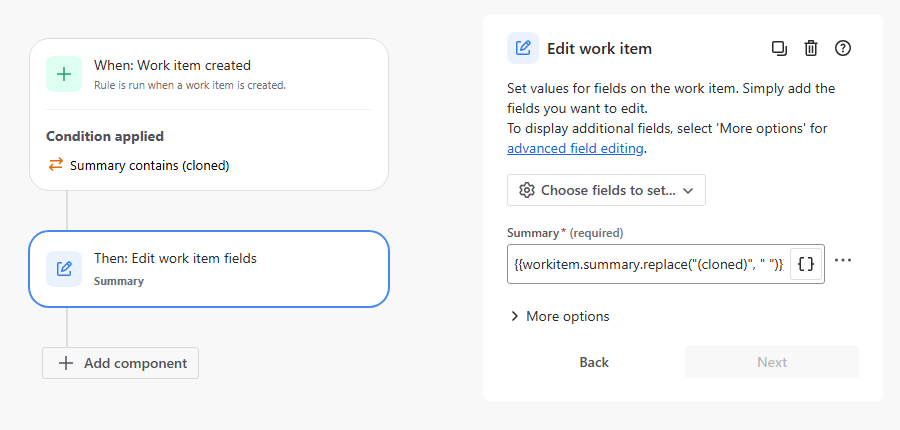
Task: Click the pencil icon on the Then card
Action: pos(64,269)
